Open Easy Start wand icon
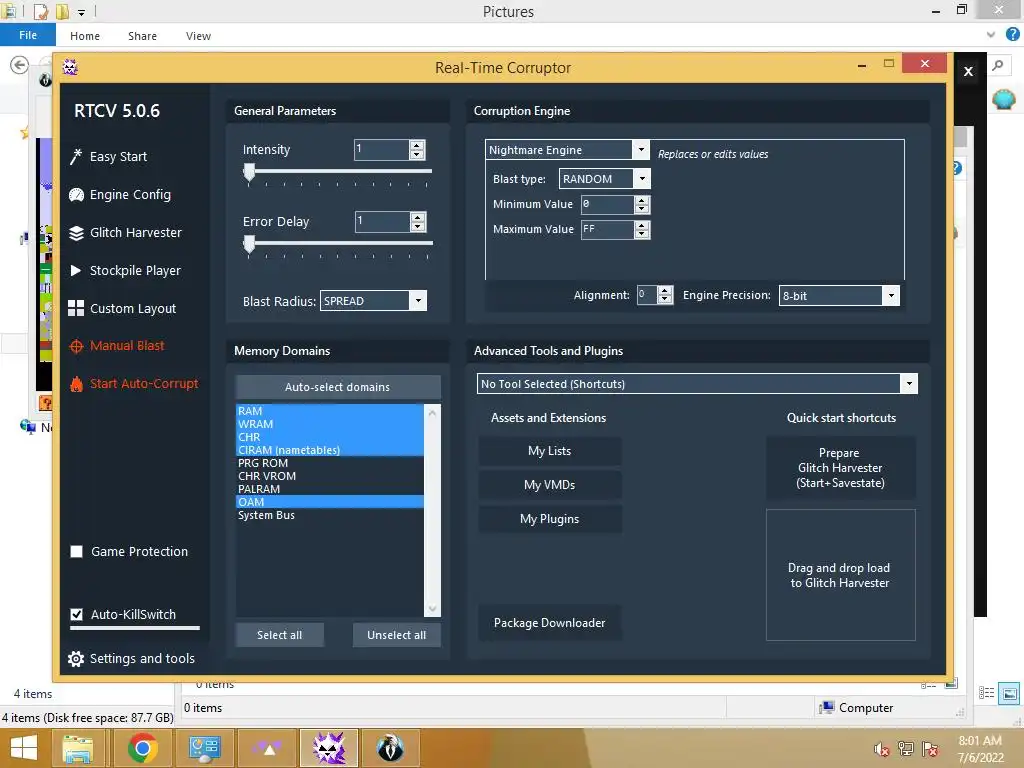This screenshot has height=768, width=1024. [x=76, y=157]
